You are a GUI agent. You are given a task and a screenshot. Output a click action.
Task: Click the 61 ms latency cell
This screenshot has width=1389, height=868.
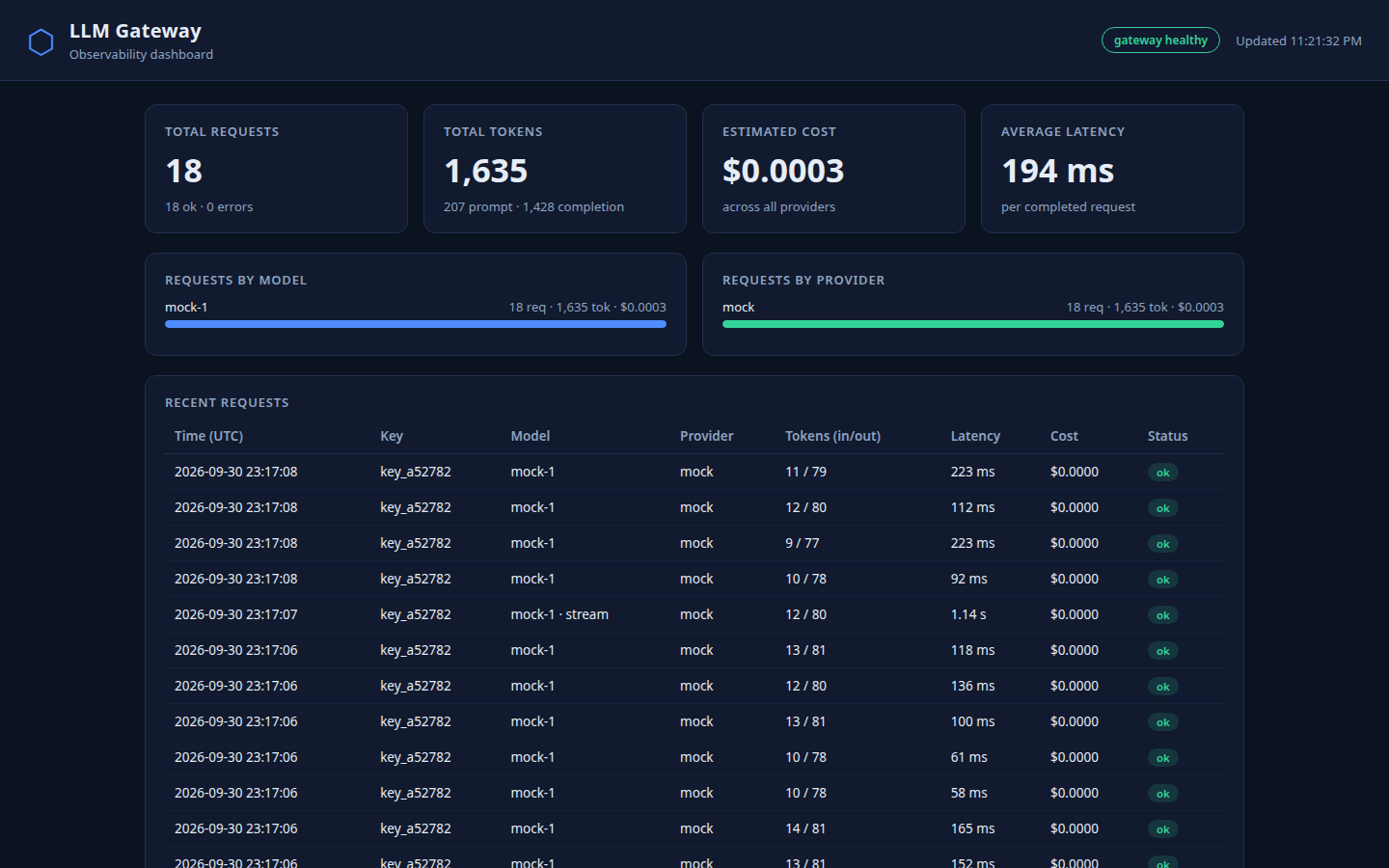[x=969, y=757]
